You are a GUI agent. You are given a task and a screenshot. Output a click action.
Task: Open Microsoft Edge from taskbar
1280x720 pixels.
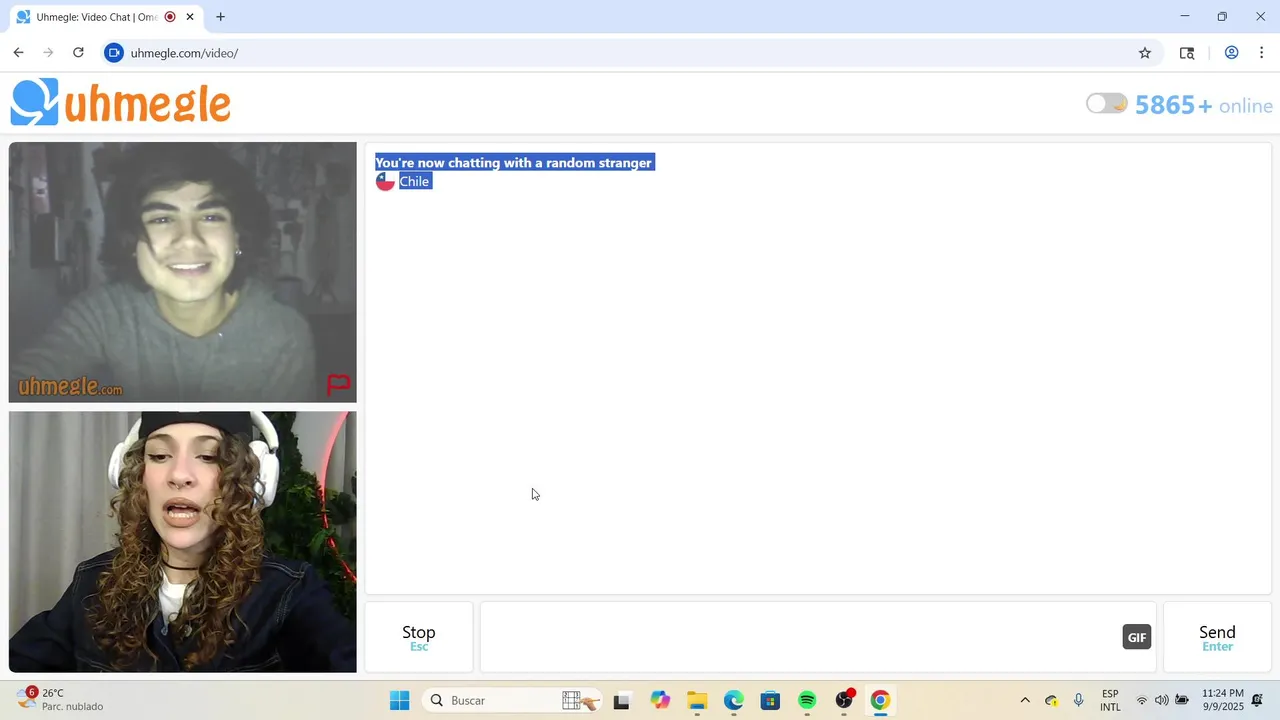(x=734, y=700)
